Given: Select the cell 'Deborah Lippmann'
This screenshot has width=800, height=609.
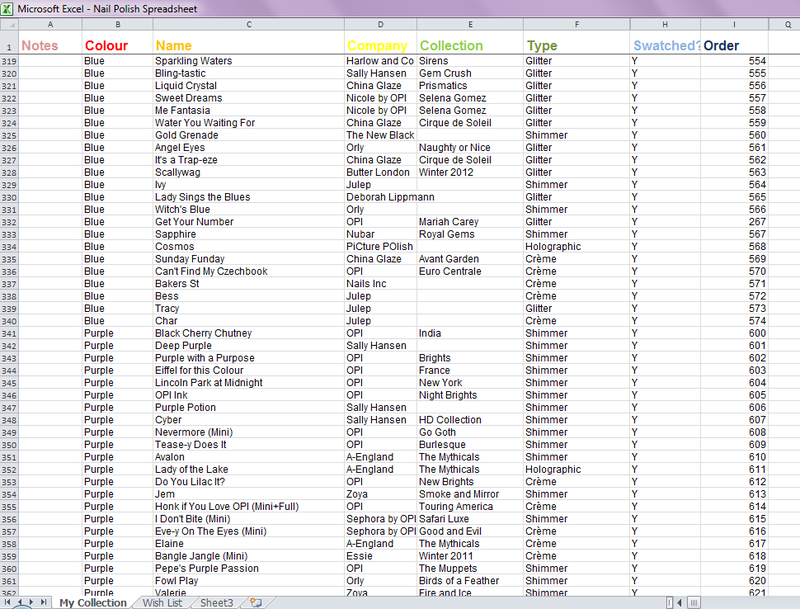Looking at the screenshot, I should click(x=381, y=197).
